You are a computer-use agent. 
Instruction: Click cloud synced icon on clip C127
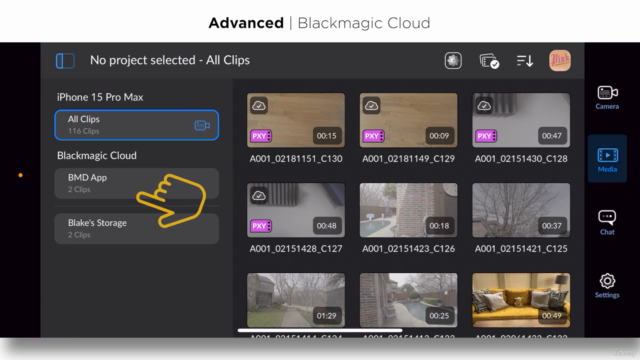coord(259,196)
